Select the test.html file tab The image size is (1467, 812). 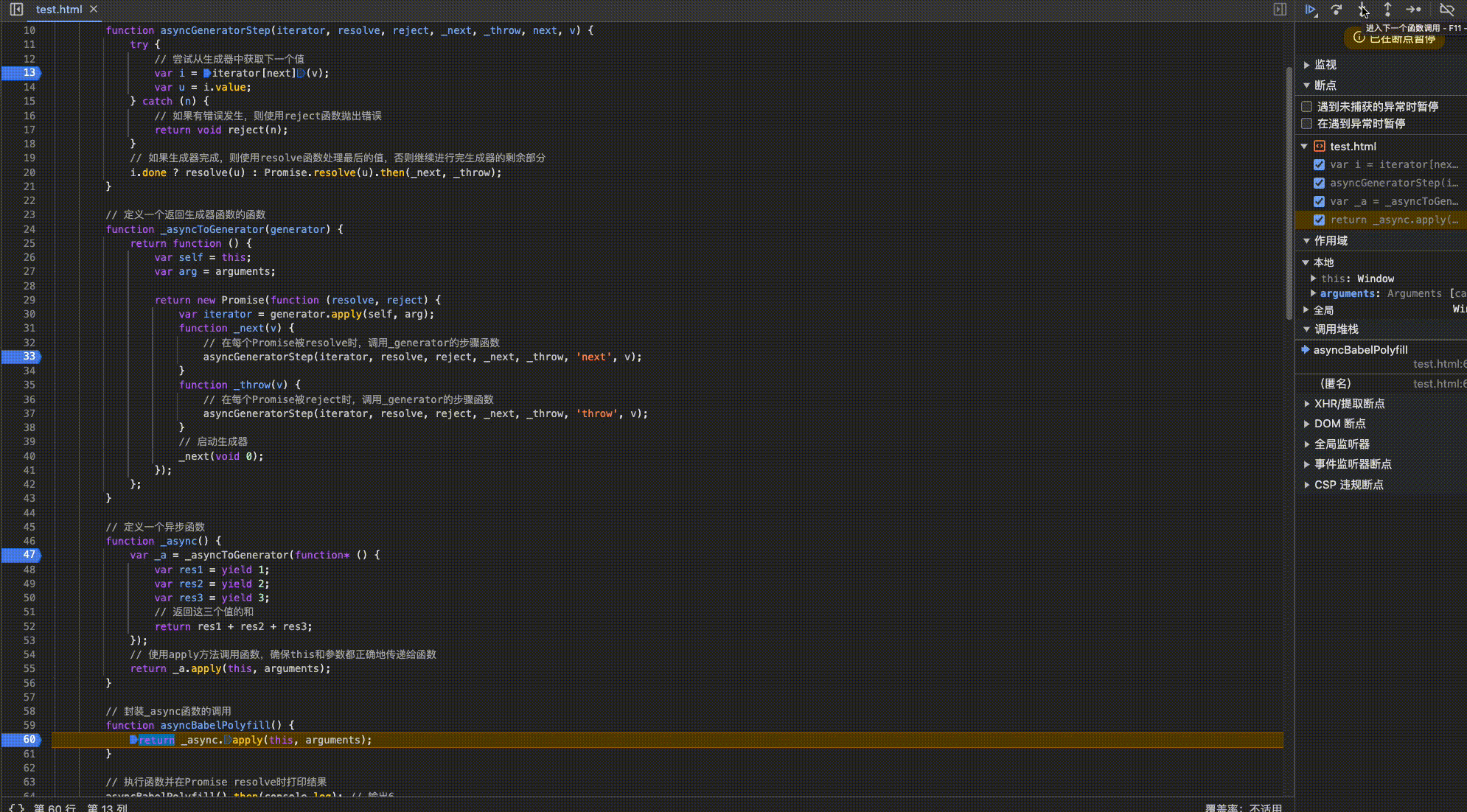tap(58, 10)
